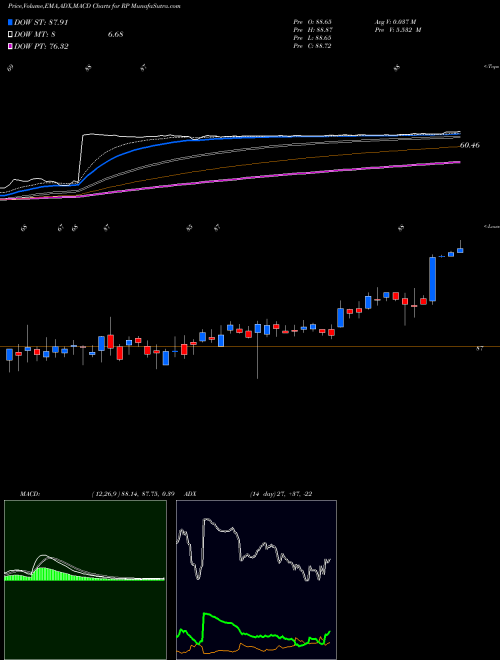Click the 'ADX' panel title
Viewport: 500px width, 660px height.
tap(190, 494)
